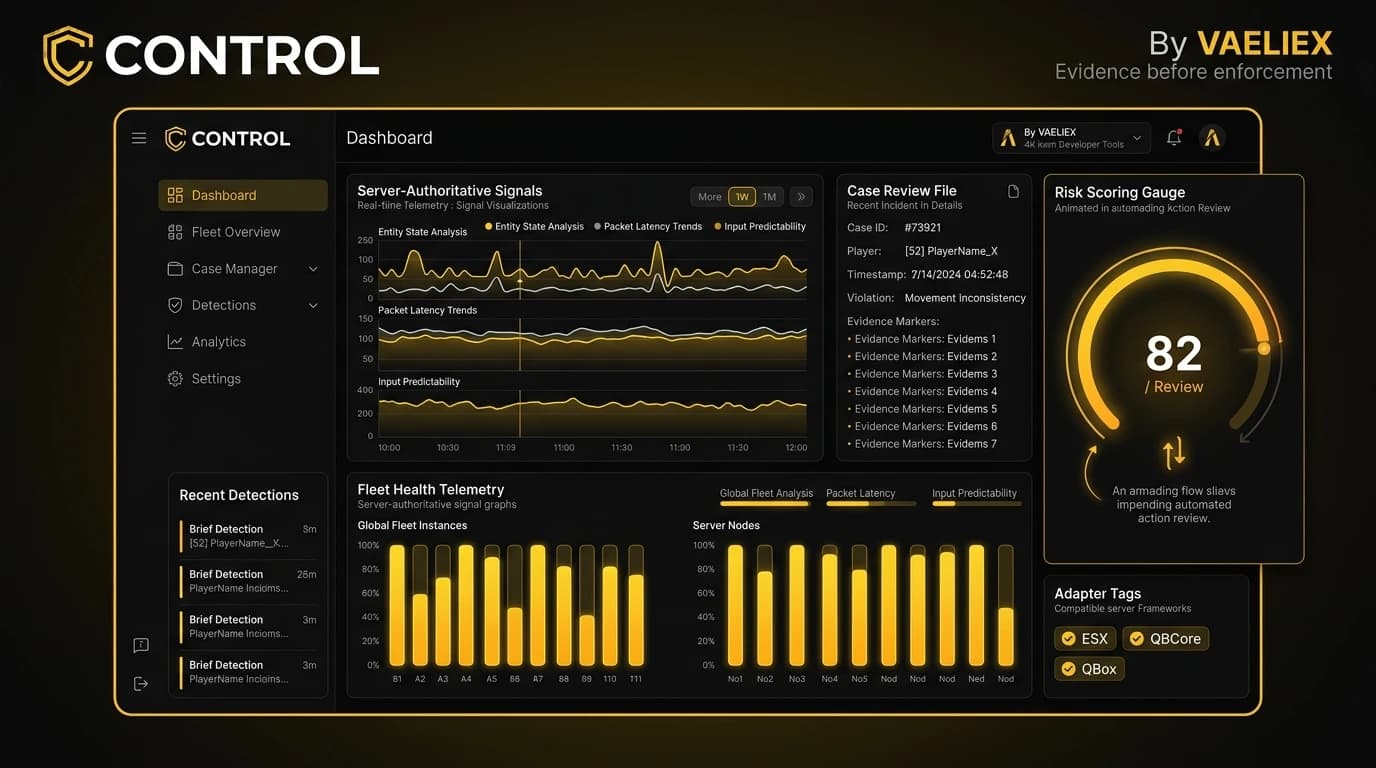Image resolution: width=1376 pixels, height=768 pixels.
Task: Open the Brief Detection from 26m ago
Action: coord(247,581)
